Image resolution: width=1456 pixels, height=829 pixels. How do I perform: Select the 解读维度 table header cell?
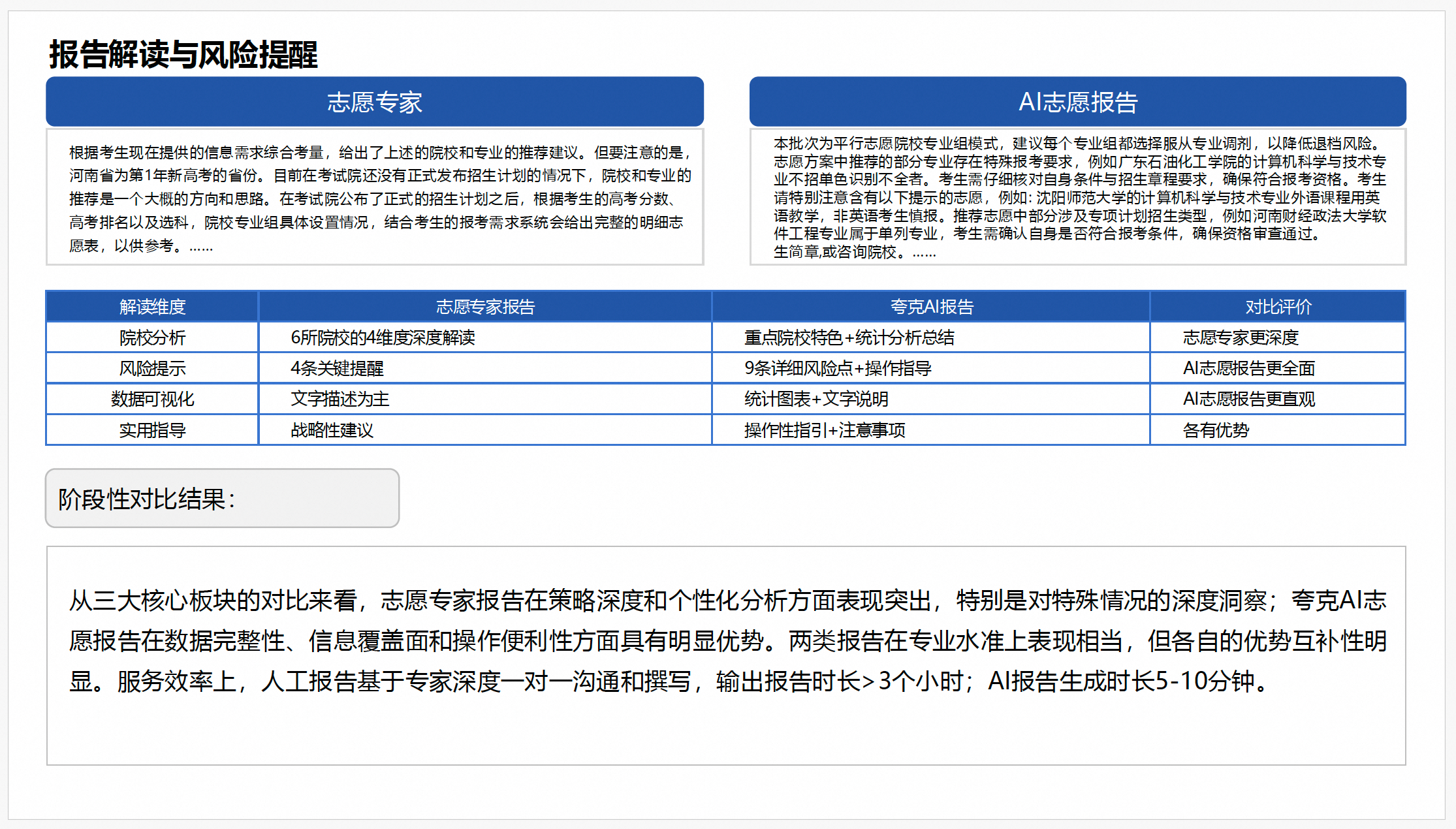click(x=152, y=306)
